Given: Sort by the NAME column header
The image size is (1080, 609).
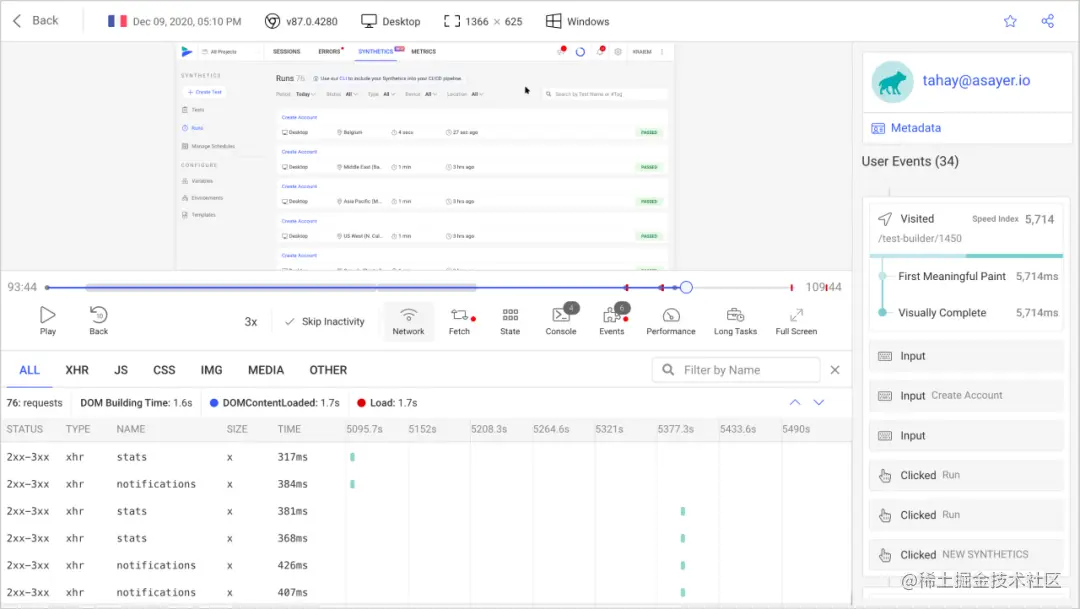Looking at the screenshot, I should click(131, 429).
